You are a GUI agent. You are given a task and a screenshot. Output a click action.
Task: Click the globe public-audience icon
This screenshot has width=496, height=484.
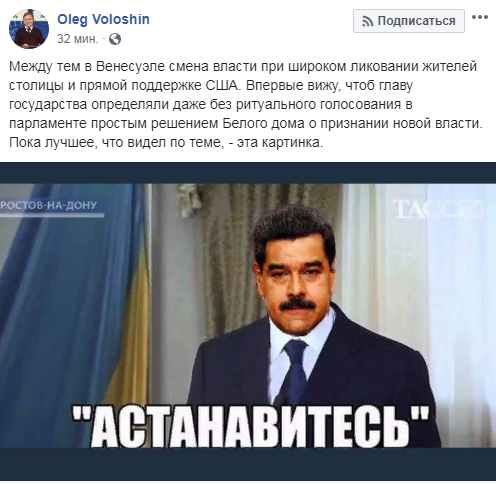115,39
